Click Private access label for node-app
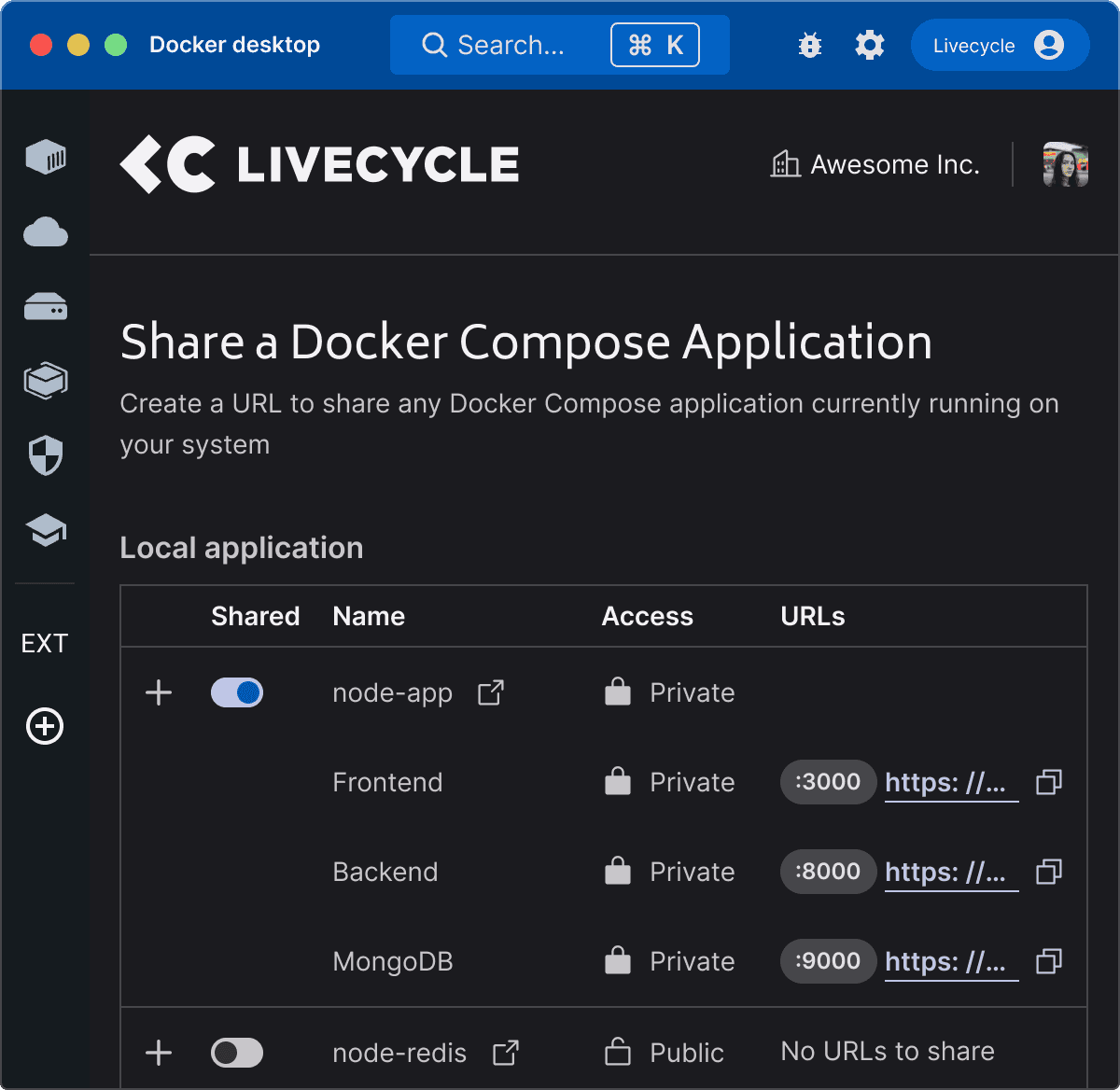 (693, 692)
